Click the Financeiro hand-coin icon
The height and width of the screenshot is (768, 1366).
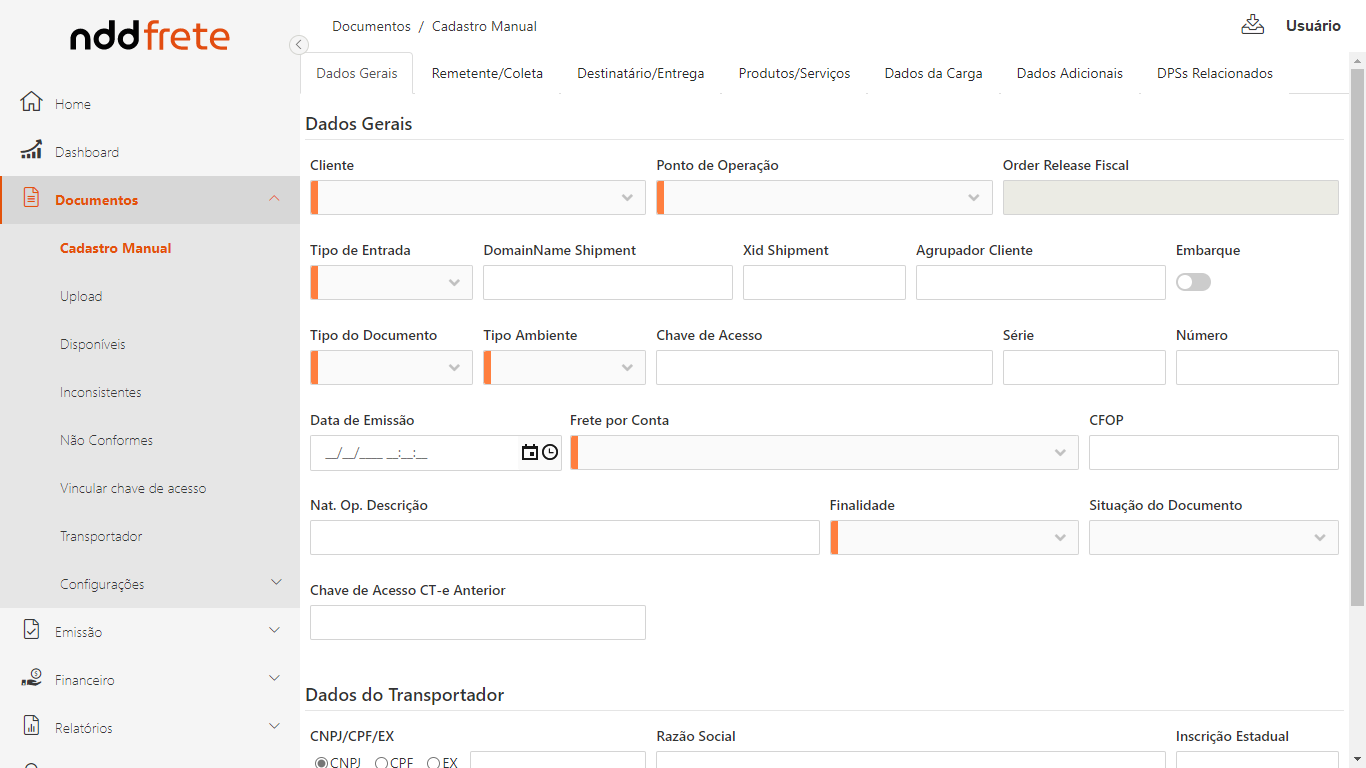pyautogui.click(x=31, y=679)
